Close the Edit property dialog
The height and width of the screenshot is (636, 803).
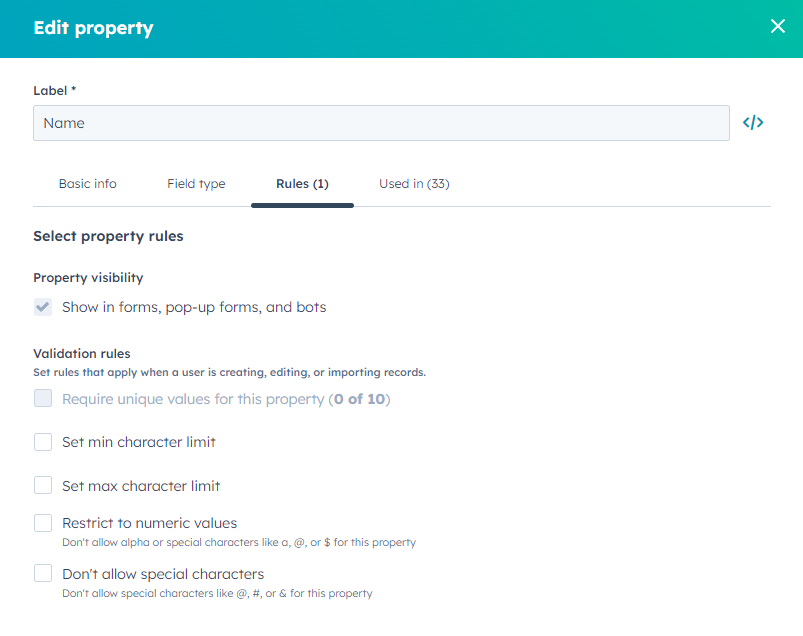778,26
